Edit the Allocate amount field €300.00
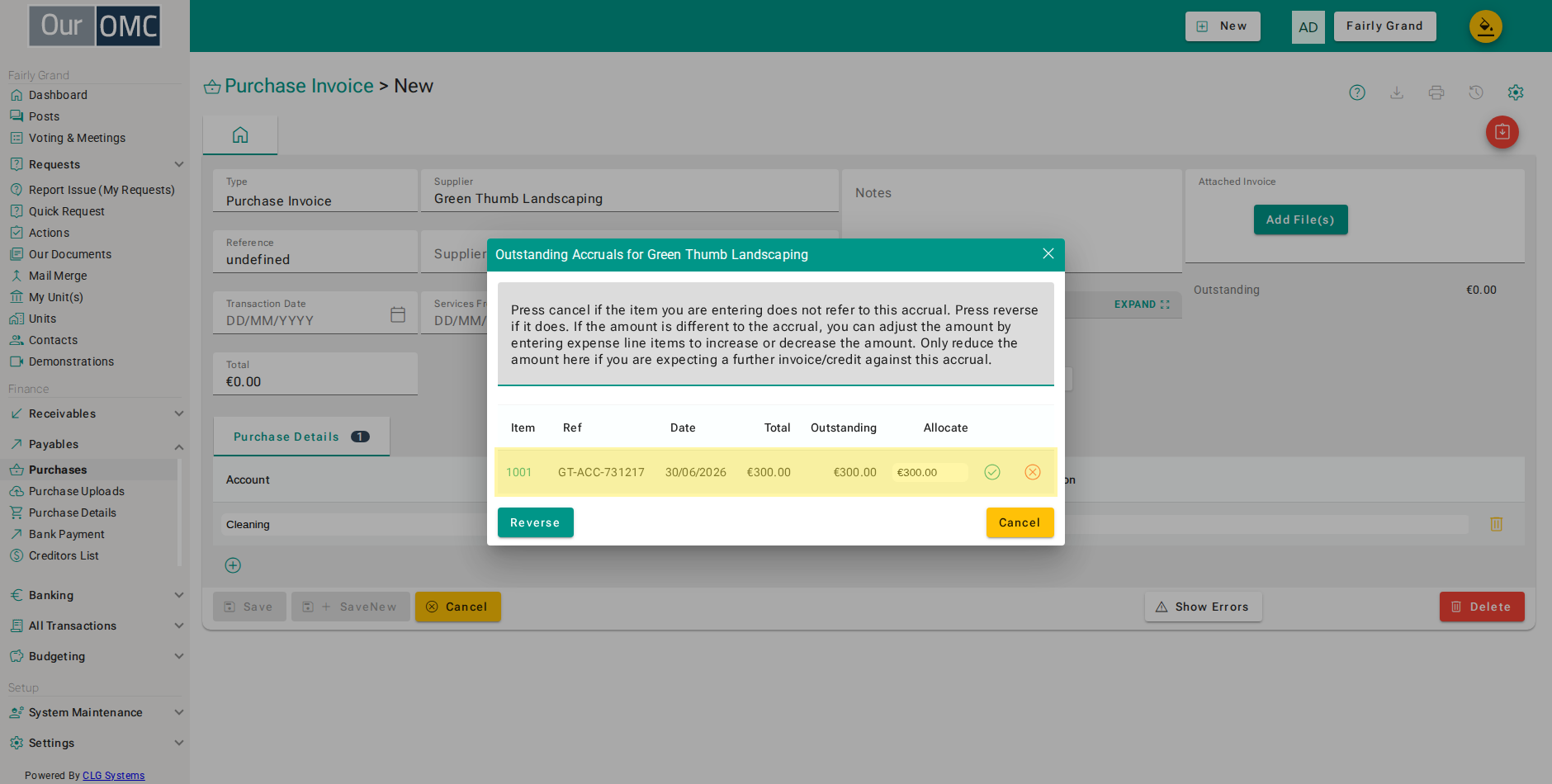 [930, 472]
